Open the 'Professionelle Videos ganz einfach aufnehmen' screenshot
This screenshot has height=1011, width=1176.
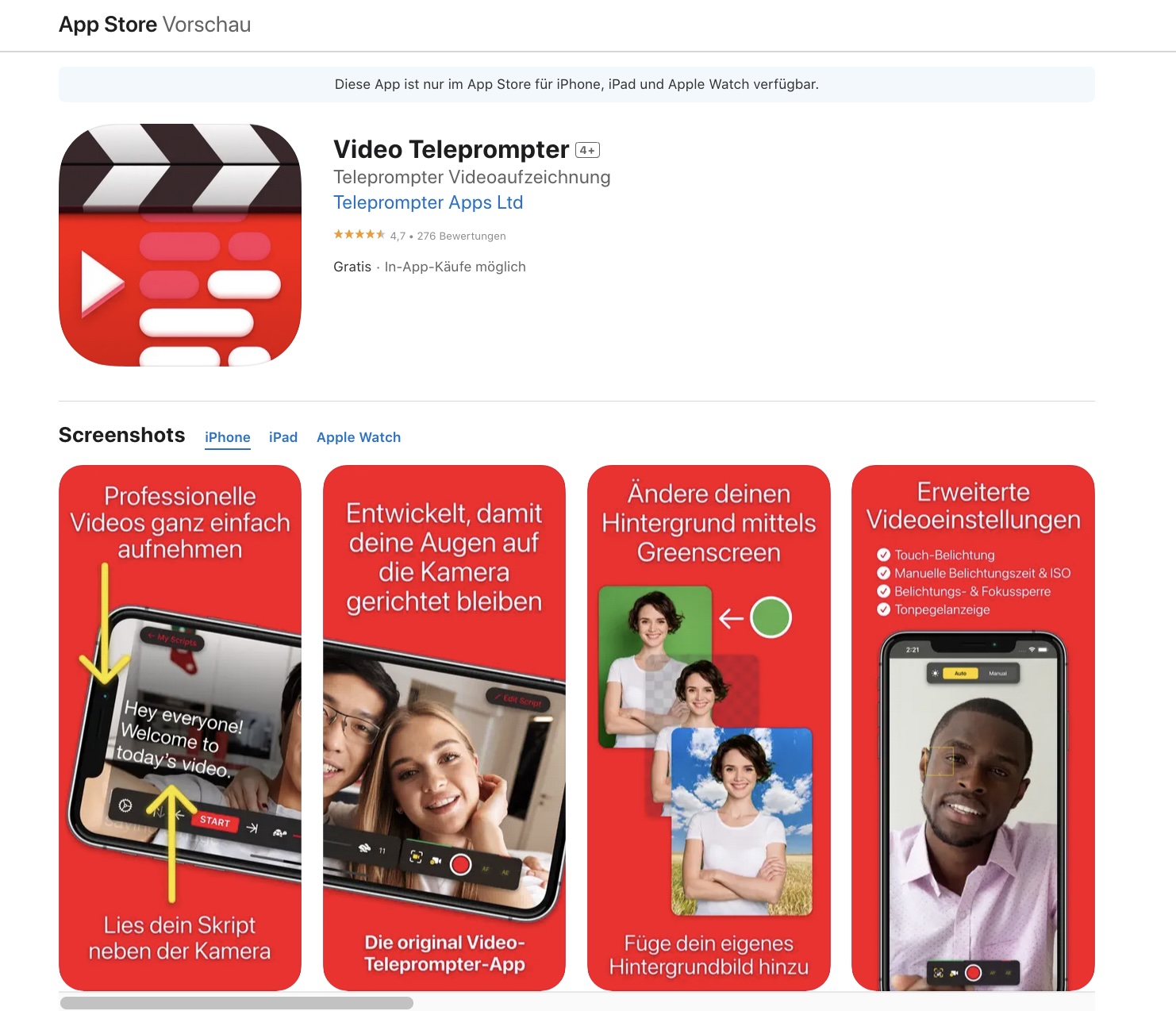point(180,728)
